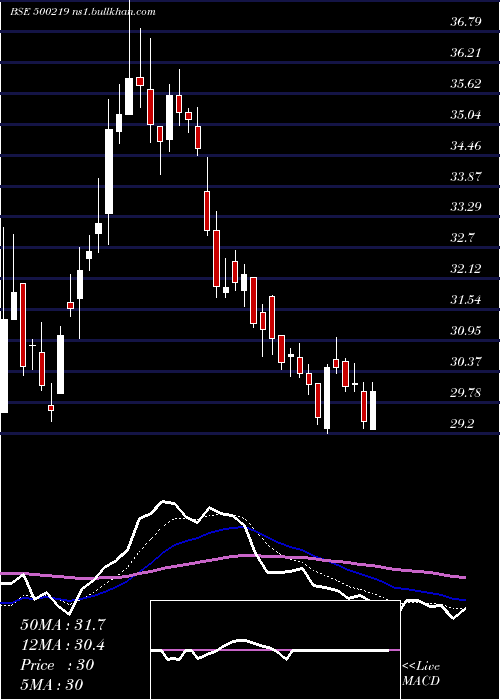500x700 pixels.
Task: Click the 35.04 price axis label
Action: pyautogui.click(x=466, y=115)
